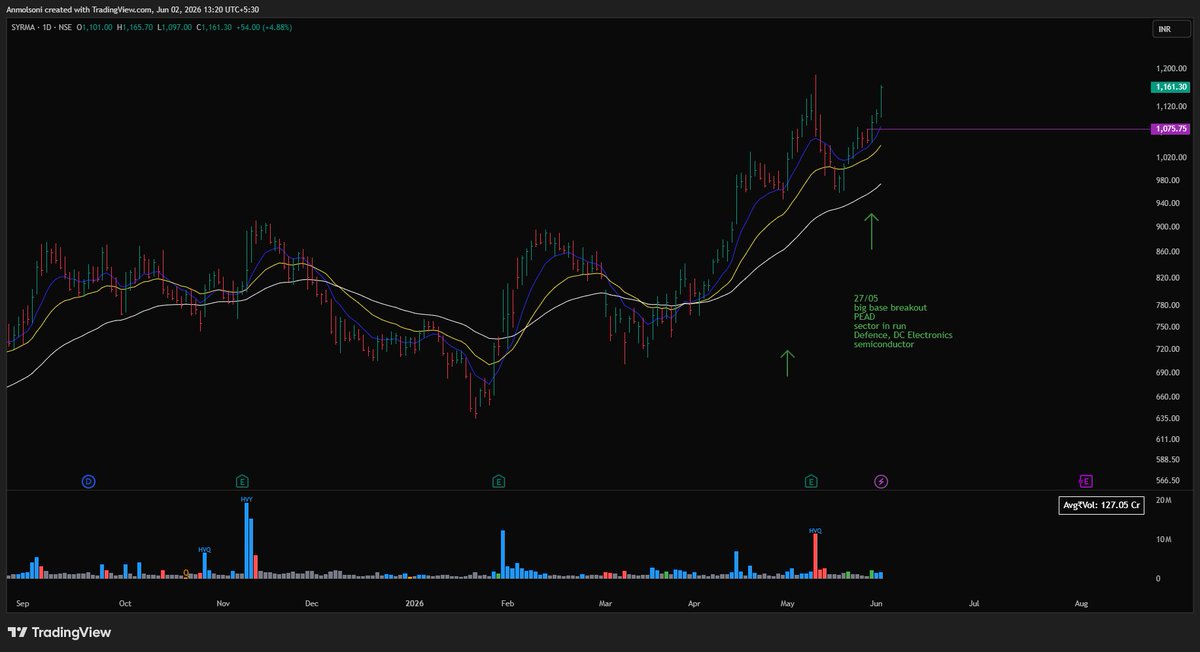Click the Avg₹Vol: 127.05 Cr box
The height and width of the screenshot is (652, 1200).
tap(1099, 506)
